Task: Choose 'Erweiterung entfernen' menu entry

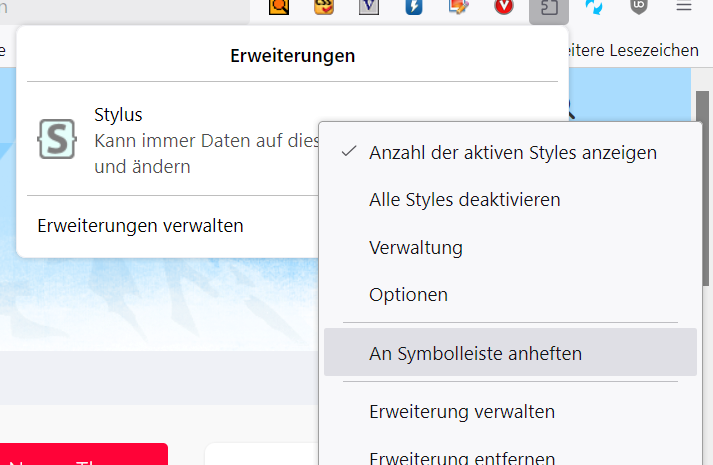Action: click(x=461, y=457)
